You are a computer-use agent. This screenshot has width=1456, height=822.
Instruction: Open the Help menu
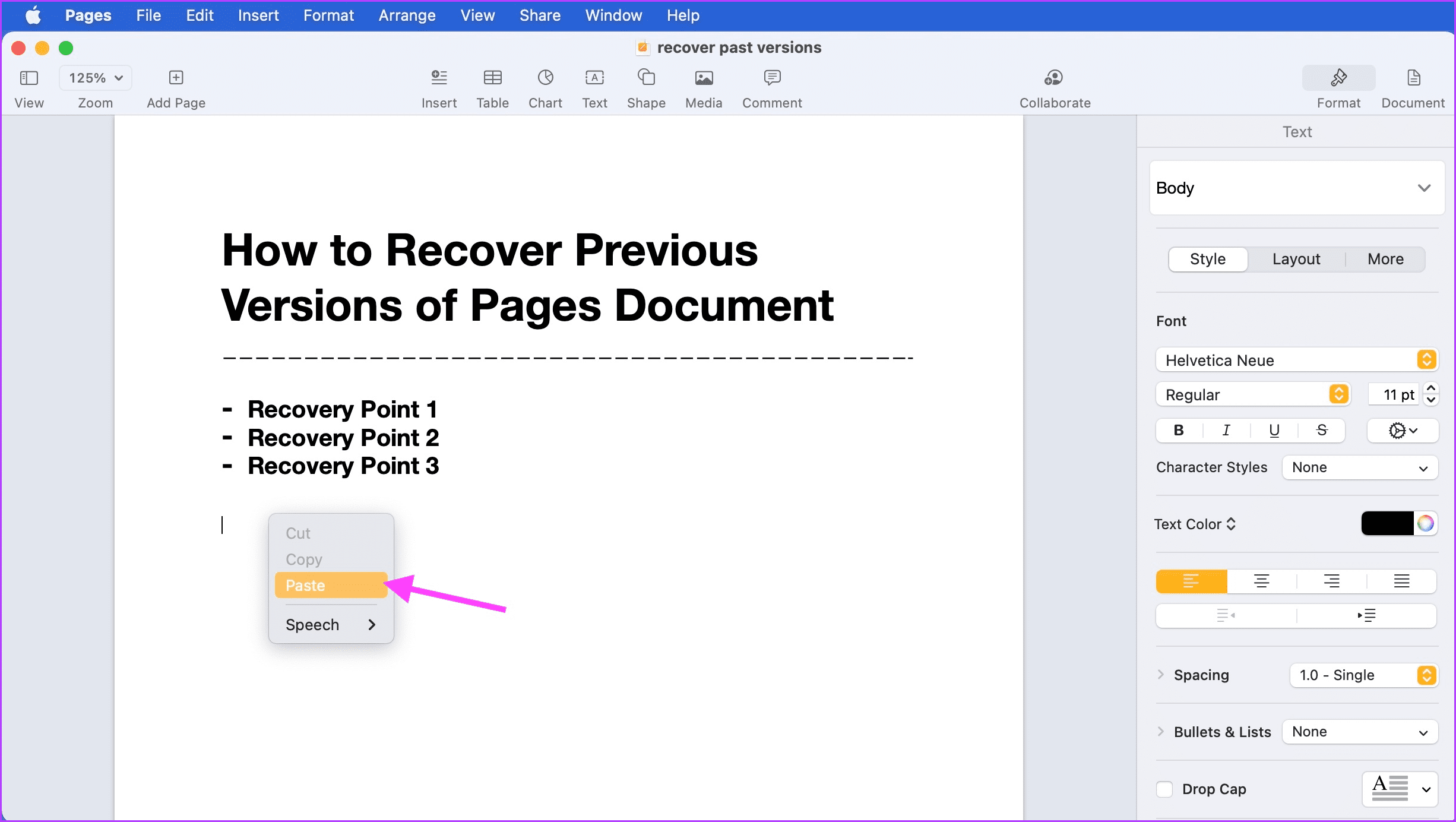coord(683,15)
